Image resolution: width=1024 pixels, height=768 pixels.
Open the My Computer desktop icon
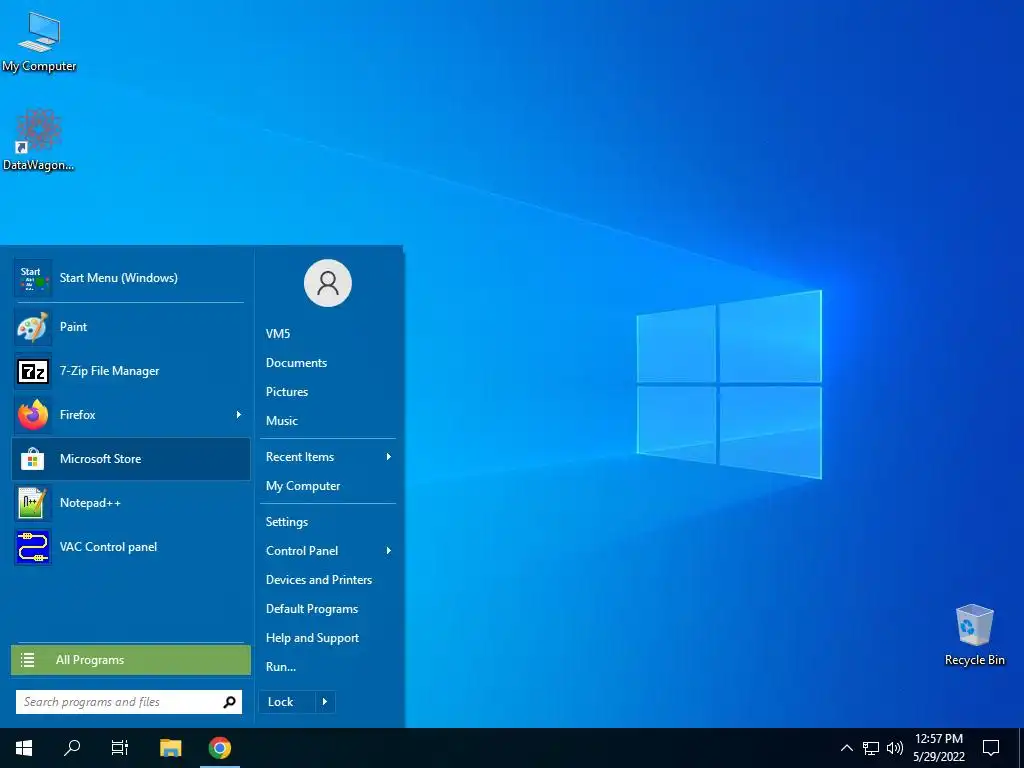tap(39, 42)
